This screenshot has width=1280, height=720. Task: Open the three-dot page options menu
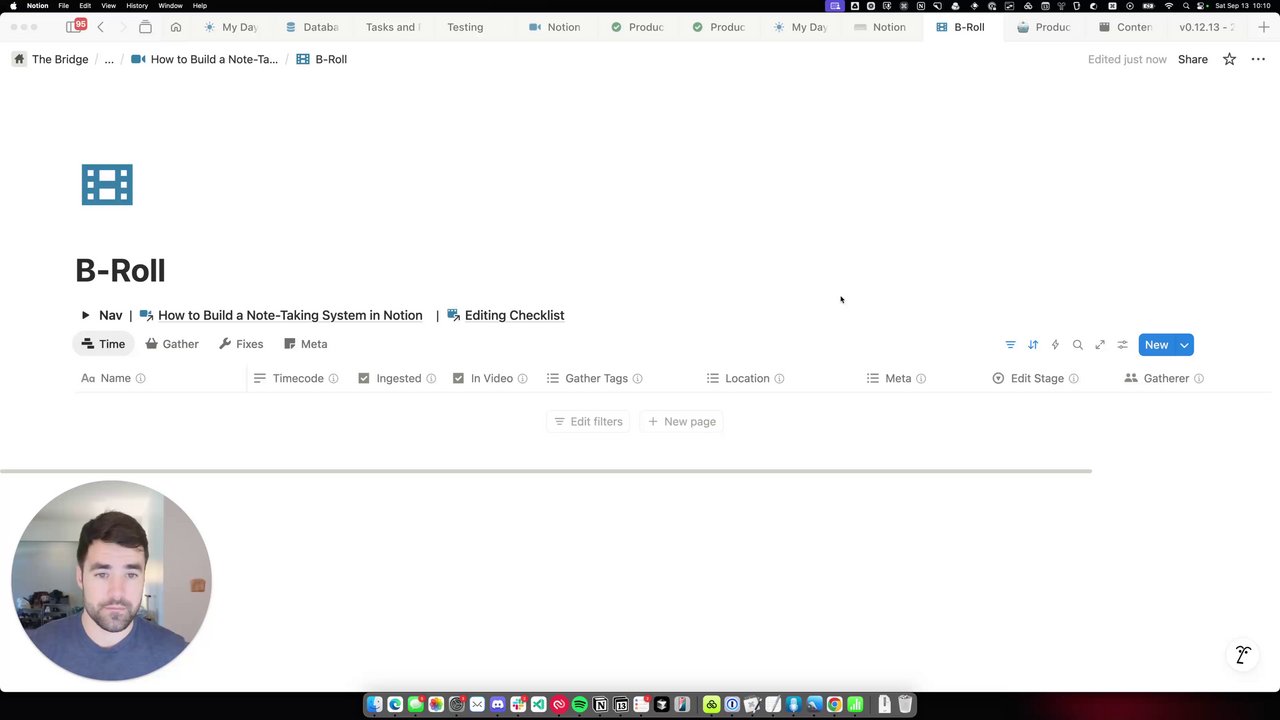tap(1258, 59)
